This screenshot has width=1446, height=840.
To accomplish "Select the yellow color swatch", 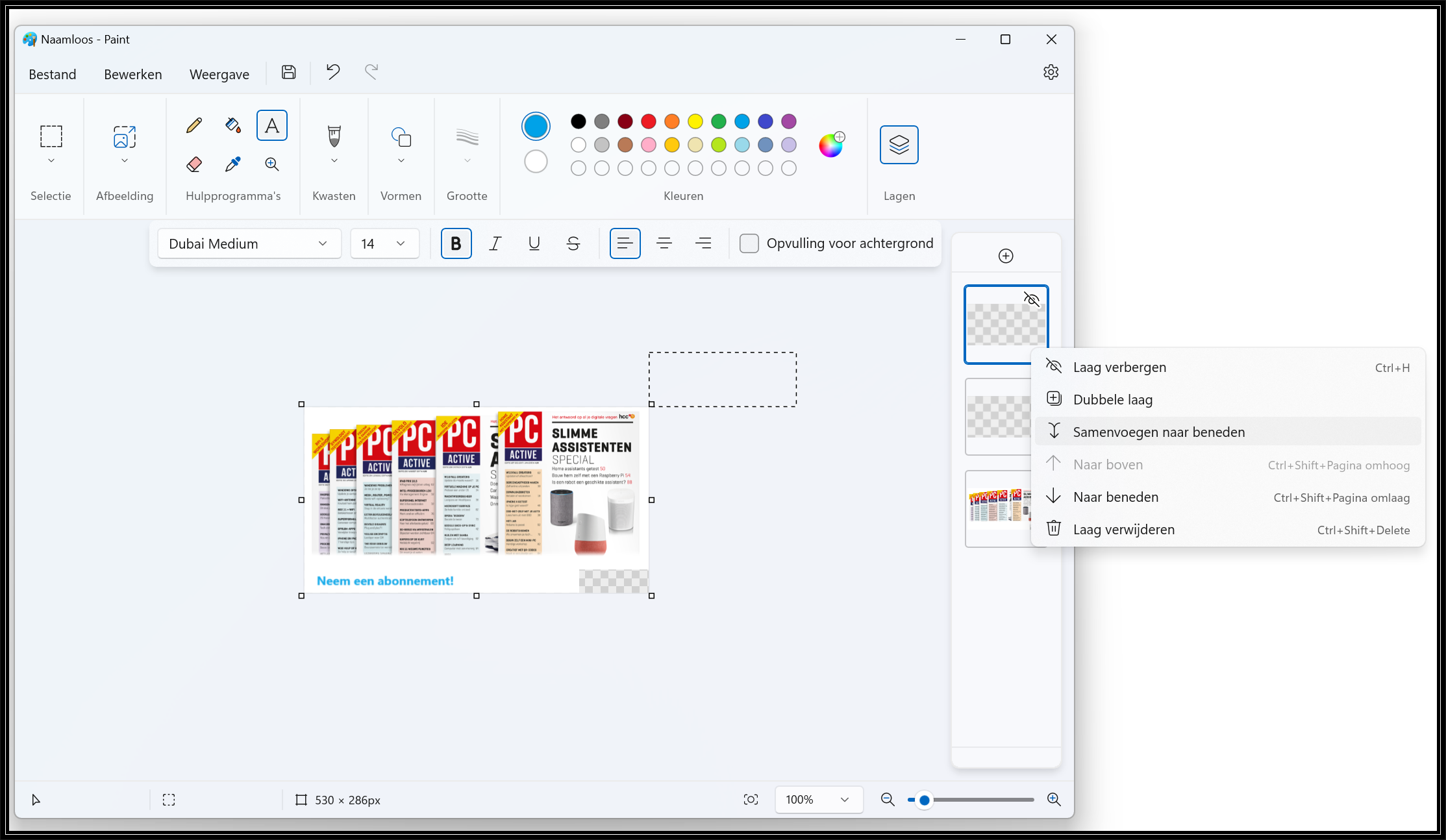I will 695,121.
